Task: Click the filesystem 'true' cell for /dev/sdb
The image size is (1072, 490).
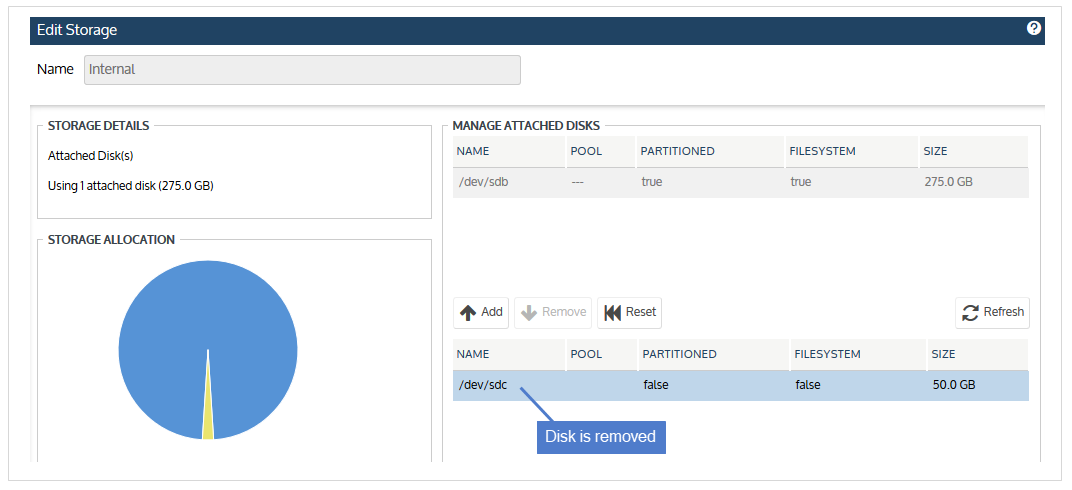Action: [x=801, y=183]
